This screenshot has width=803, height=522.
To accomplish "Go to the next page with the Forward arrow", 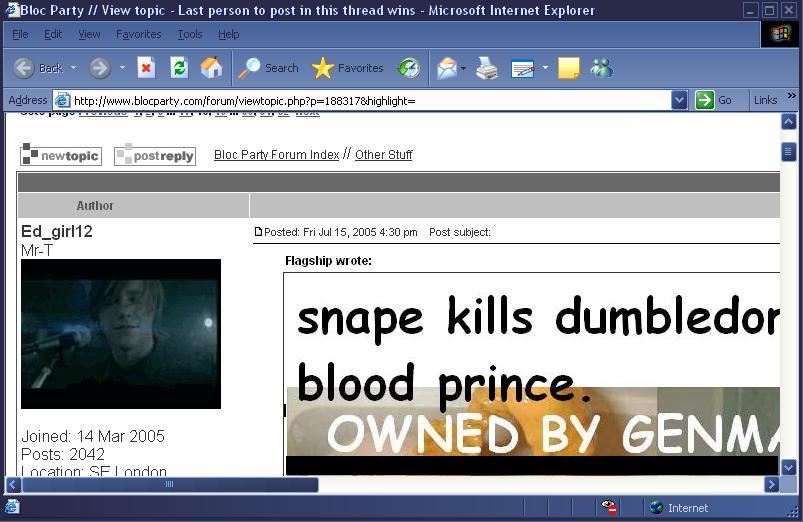I will pyautogui.click(x=100, y=68).
